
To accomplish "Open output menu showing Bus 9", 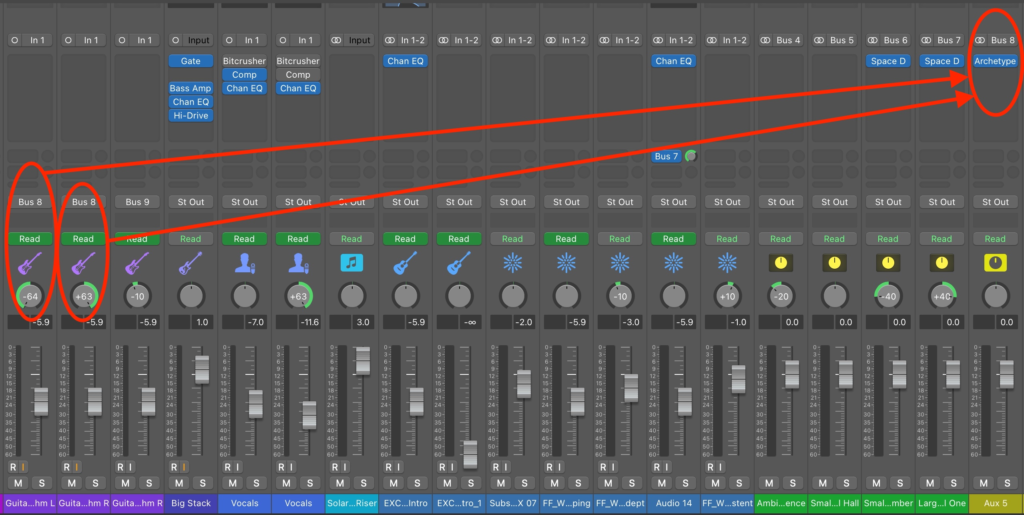I will (x=137, y=202).
